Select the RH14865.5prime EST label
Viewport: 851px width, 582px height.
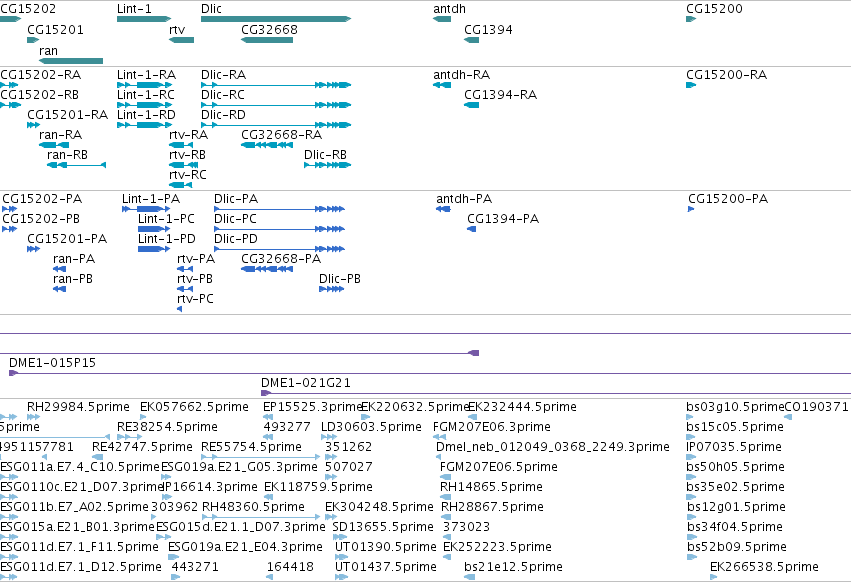click(x=492, y=487)
